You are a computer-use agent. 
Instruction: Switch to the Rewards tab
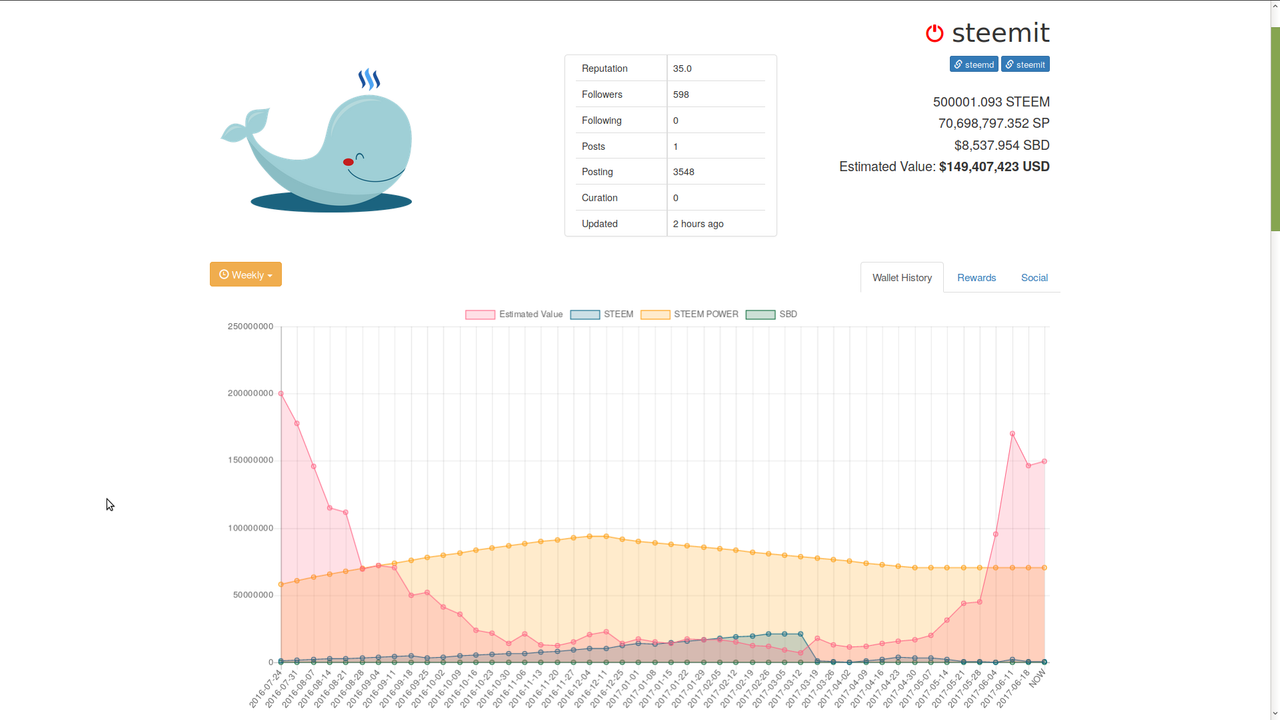(976, 278)
